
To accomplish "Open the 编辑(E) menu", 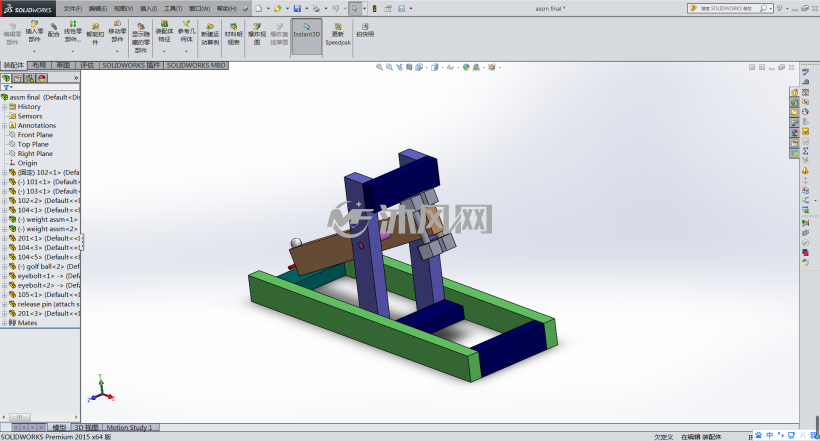I will pyautogui.click(x=98, y=8).
